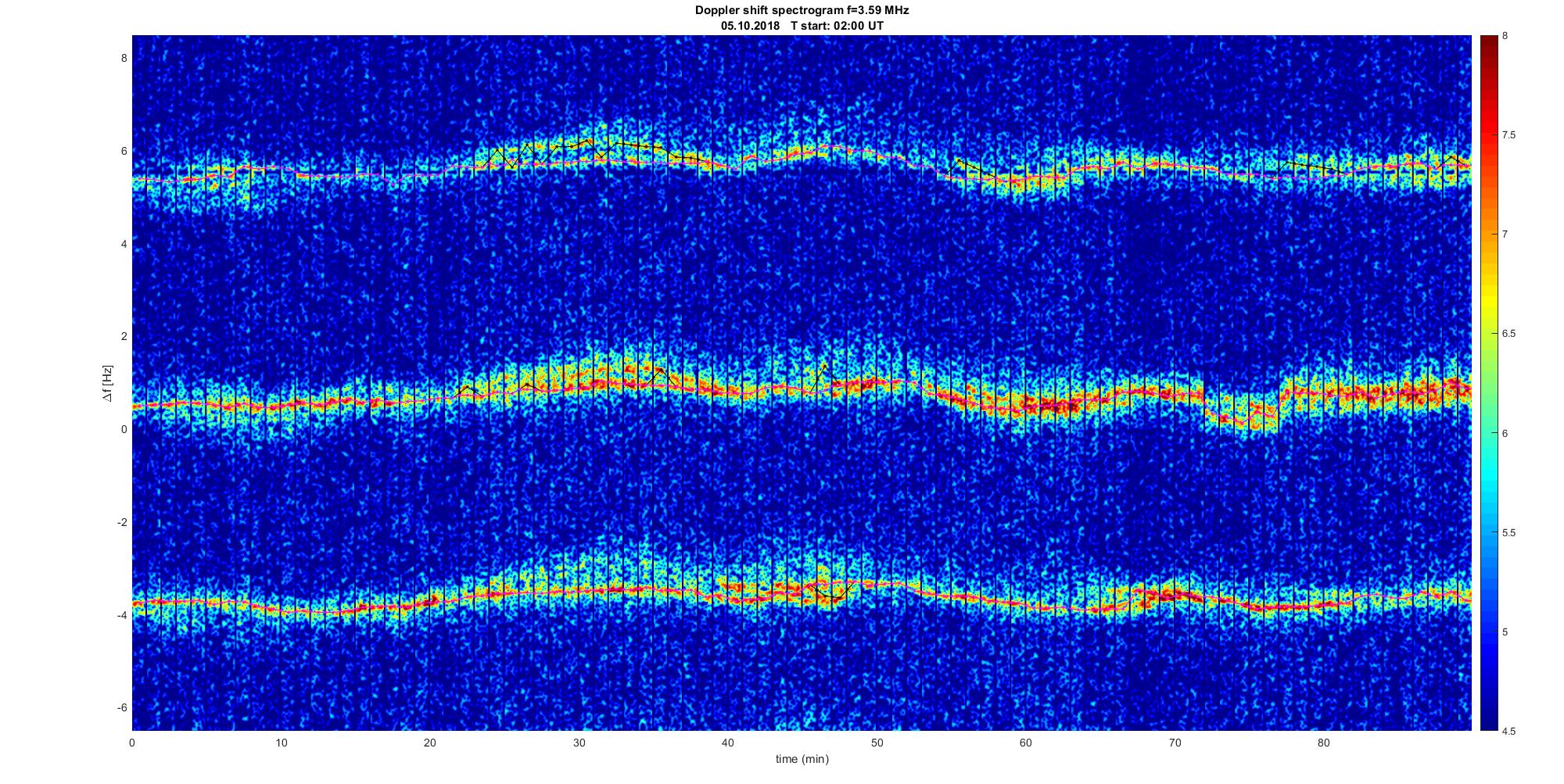Click the y-axis label 'Δf [Hz]'
Viewport: 1564px width, 784px height.
pyautogui.click(x=109, y=384)
